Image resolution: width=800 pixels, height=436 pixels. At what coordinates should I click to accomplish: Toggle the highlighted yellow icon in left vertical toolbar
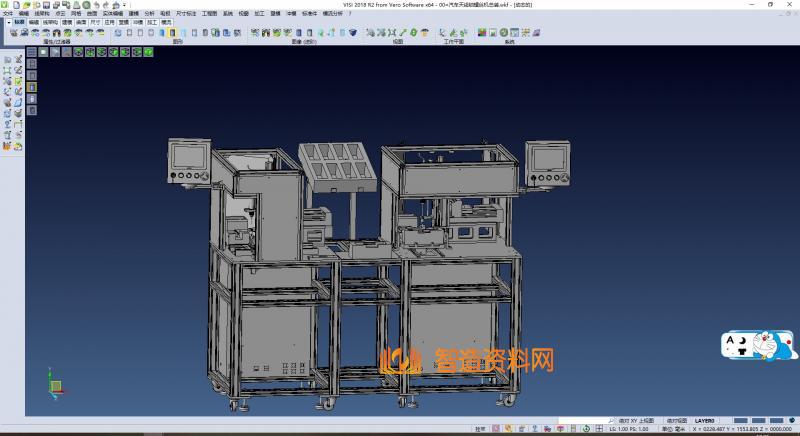click(31, 87)
